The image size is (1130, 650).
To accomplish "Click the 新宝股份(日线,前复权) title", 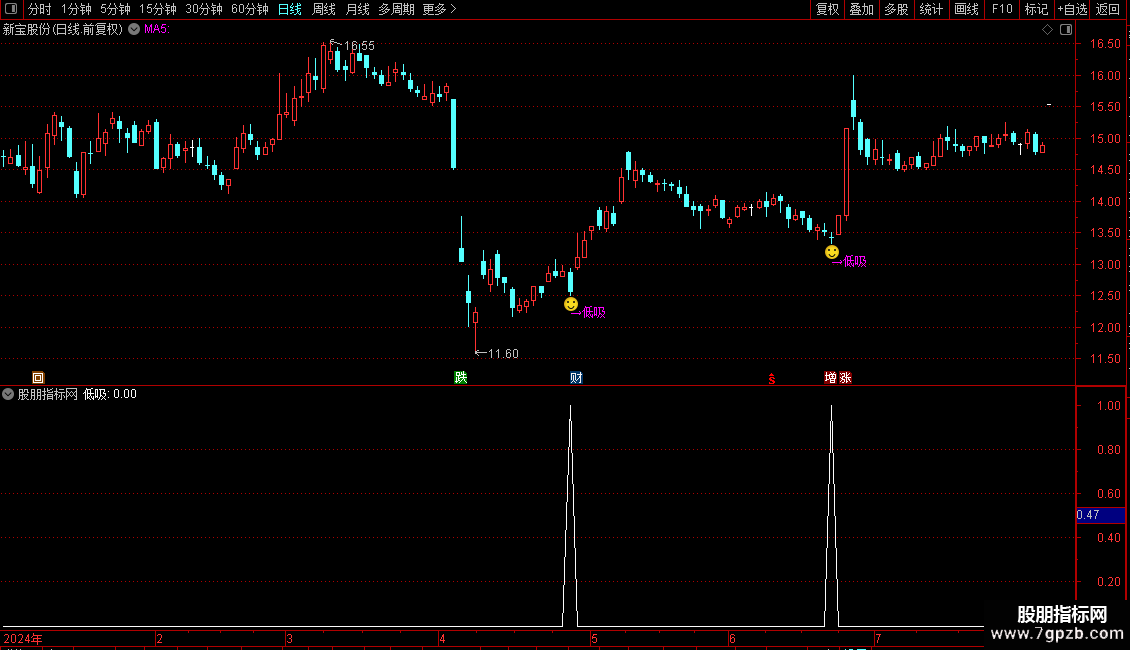I will click(x=63, y=30).
